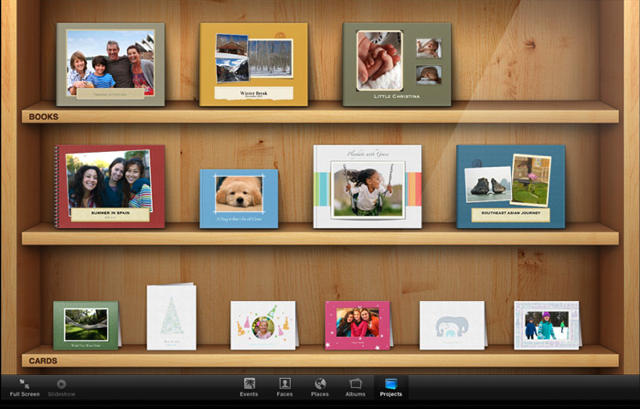
Task: Open the small blue puppy book
Action: [239, 199]
